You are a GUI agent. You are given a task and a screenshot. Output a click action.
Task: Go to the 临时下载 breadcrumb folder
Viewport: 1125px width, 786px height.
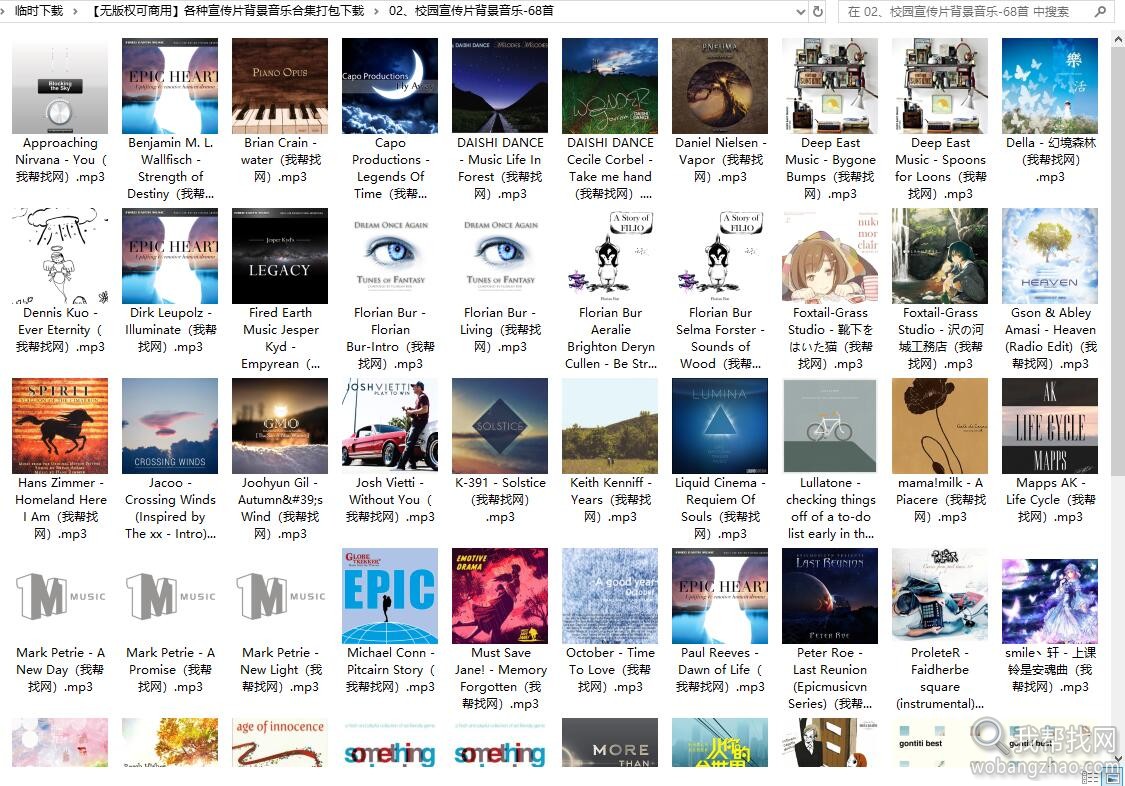tap(39, 11)
